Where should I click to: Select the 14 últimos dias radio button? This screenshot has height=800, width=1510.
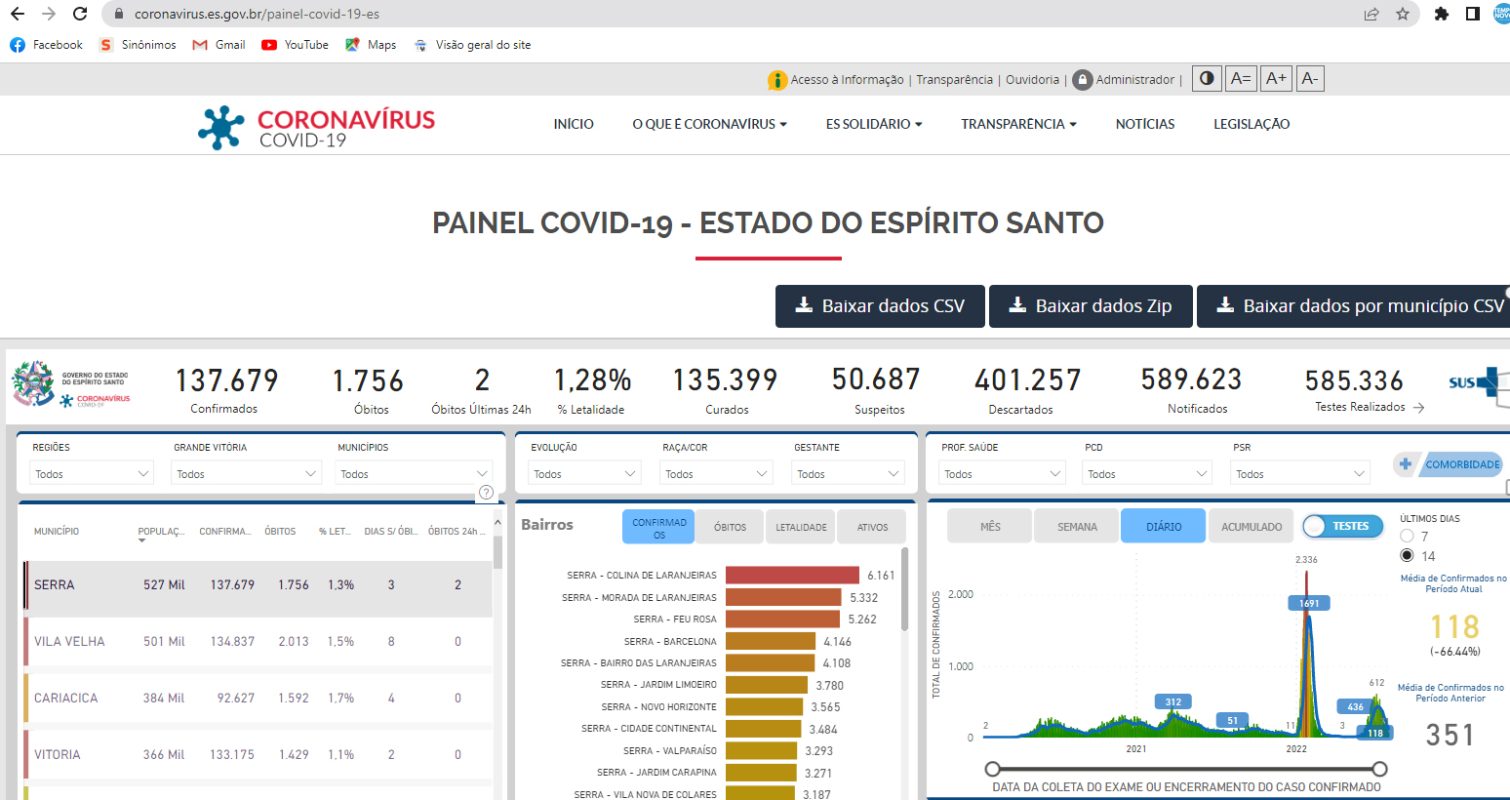(1408, 555)
